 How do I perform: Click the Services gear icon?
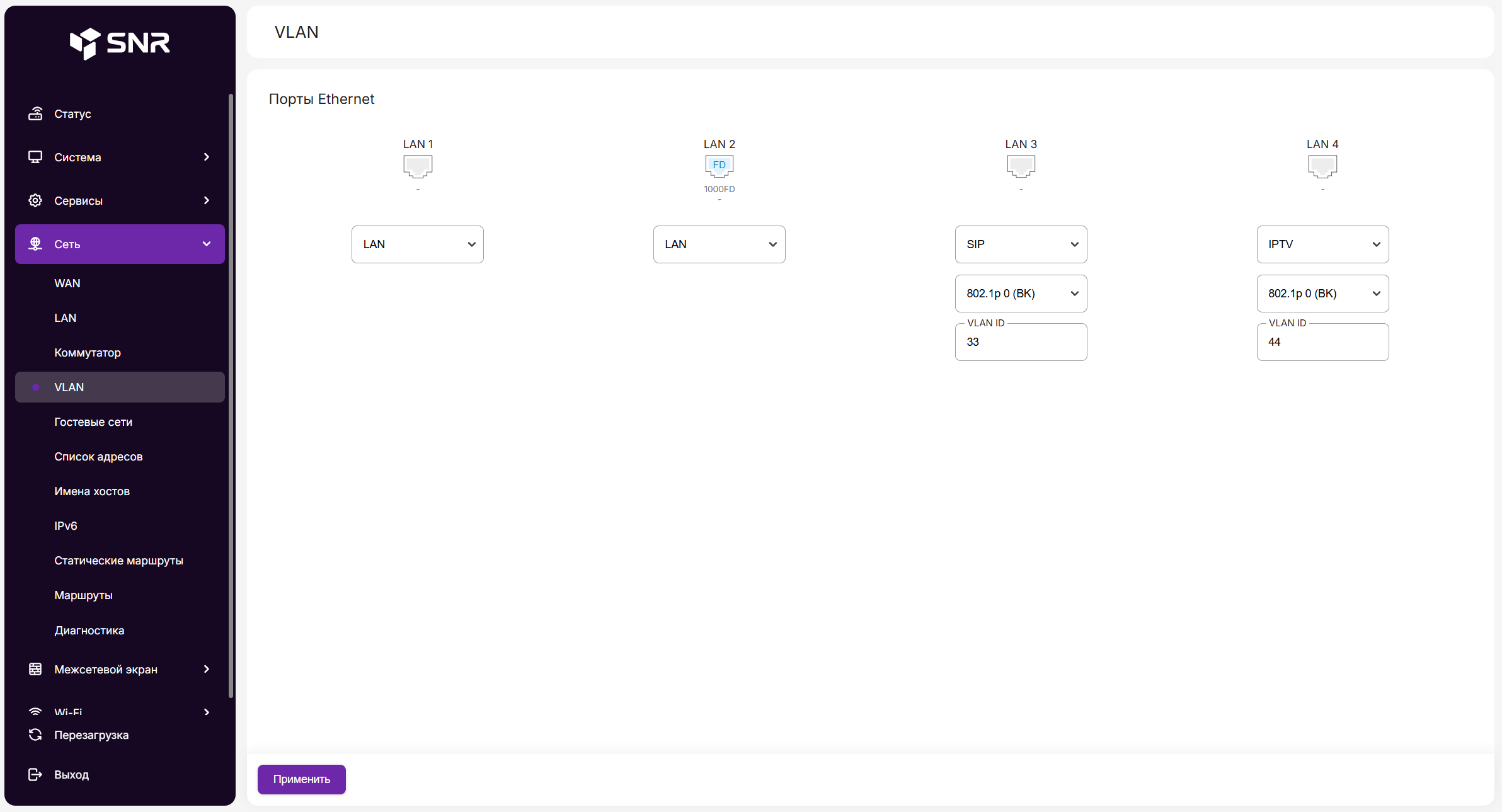tap(35, 200)
